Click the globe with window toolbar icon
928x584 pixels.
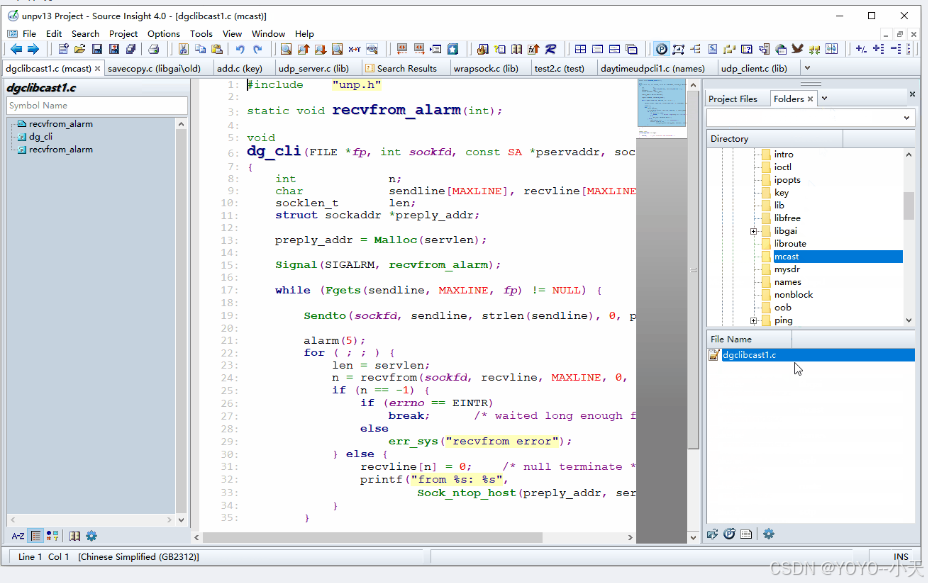[781, 49]
